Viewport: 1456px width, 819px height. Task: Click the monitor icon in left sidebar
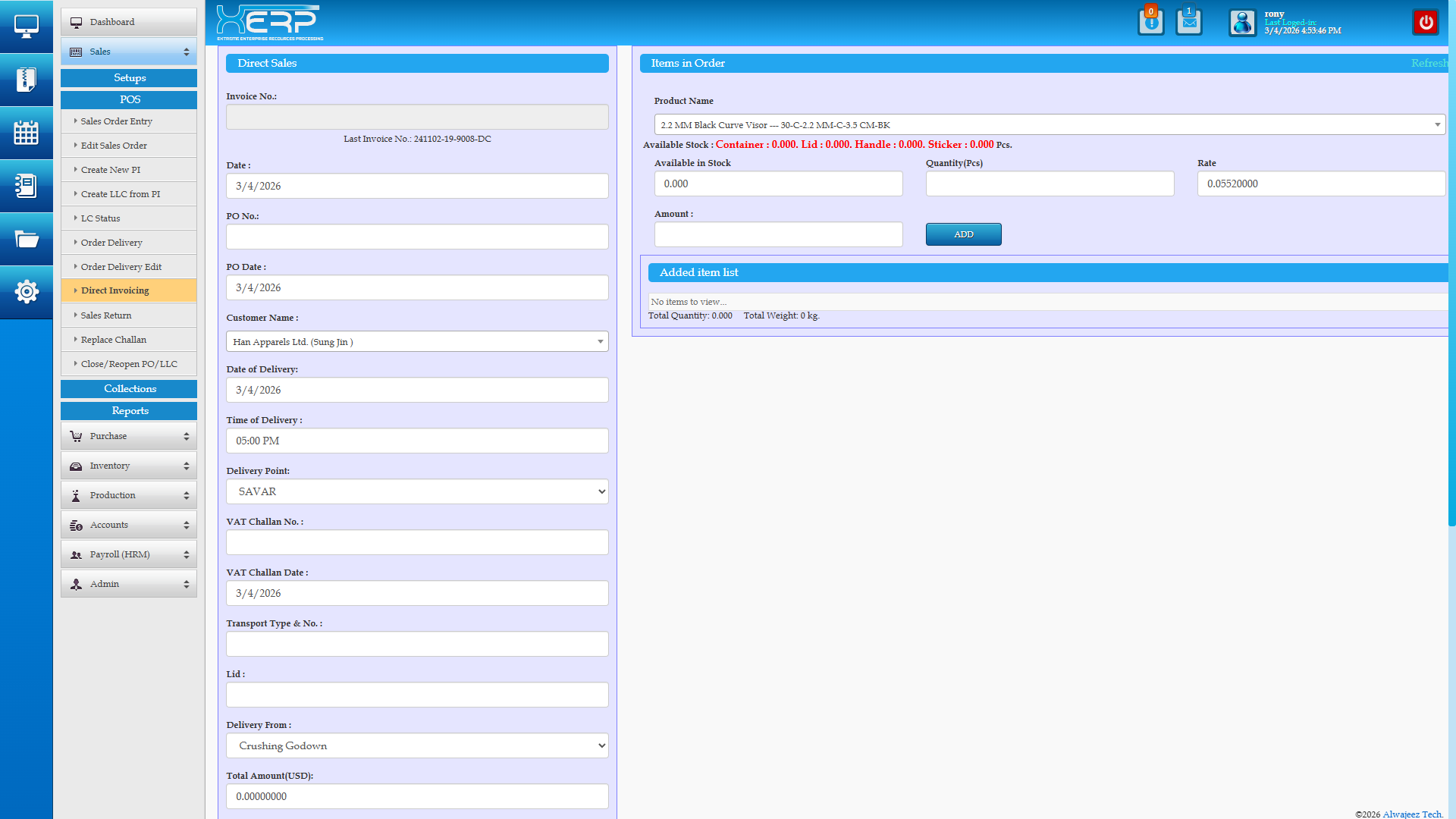point(26,27)
